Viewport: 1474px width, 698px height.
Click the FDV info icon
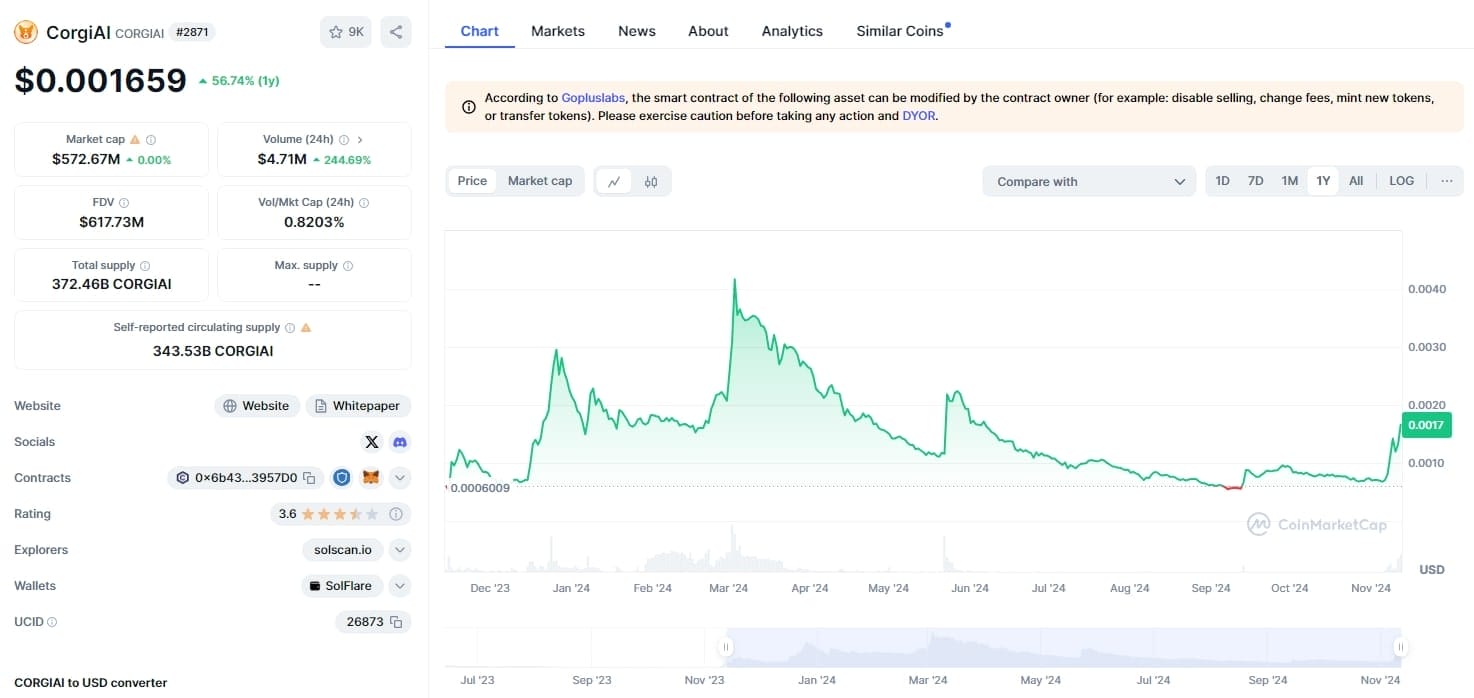point(124,202)
